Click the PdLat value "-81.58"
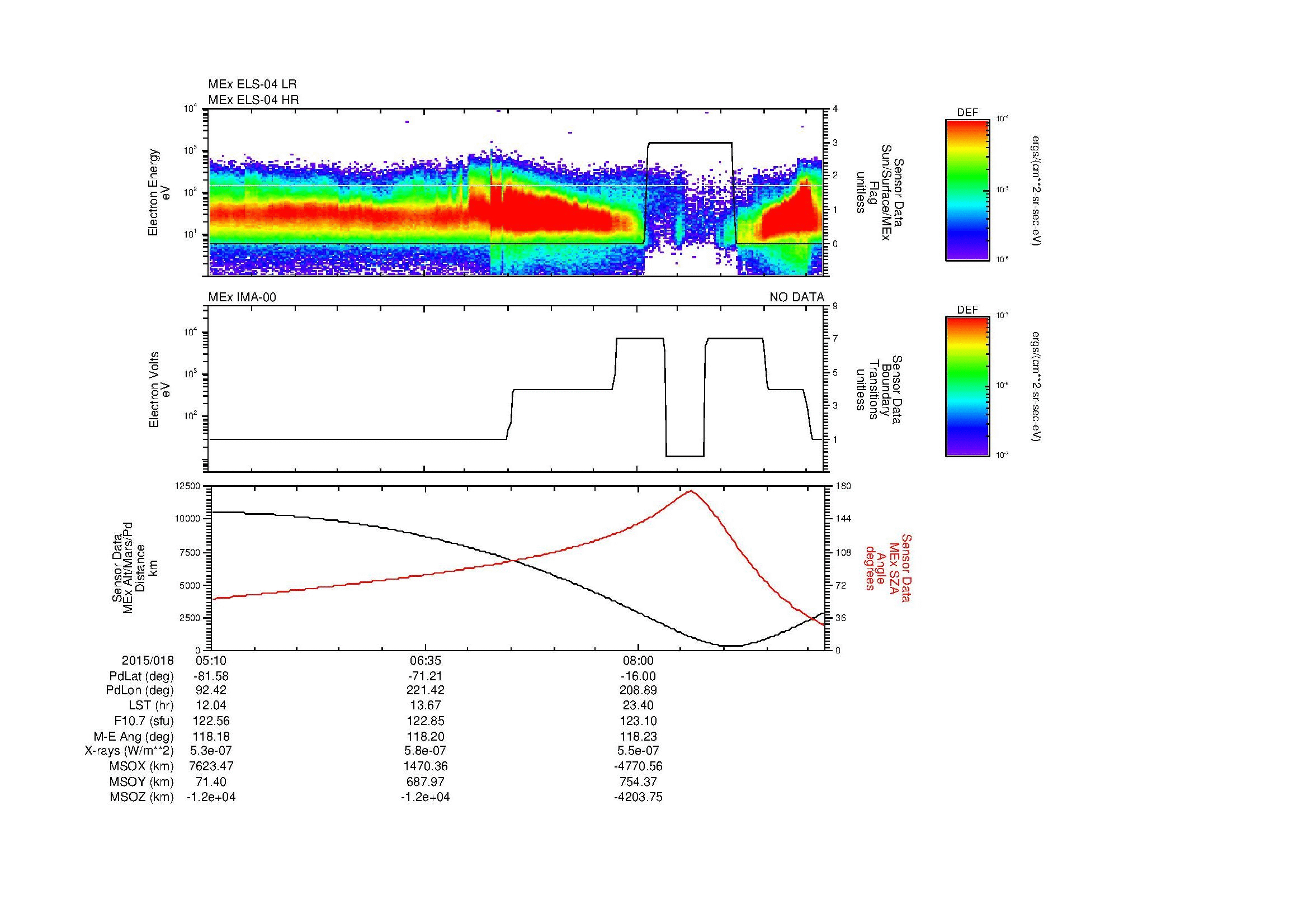The image size is (1308, 924). 211,676
